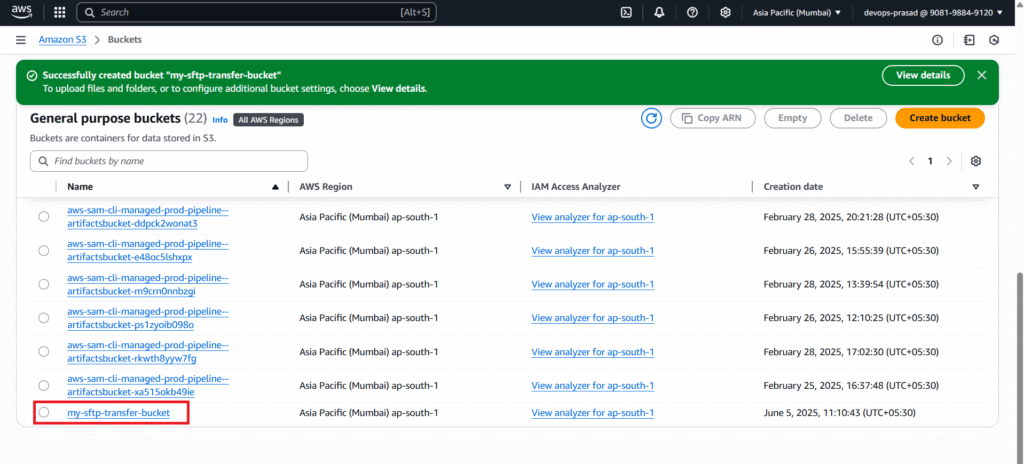Open View analyzer link for xa515okb49ie row

coord(592,386)
